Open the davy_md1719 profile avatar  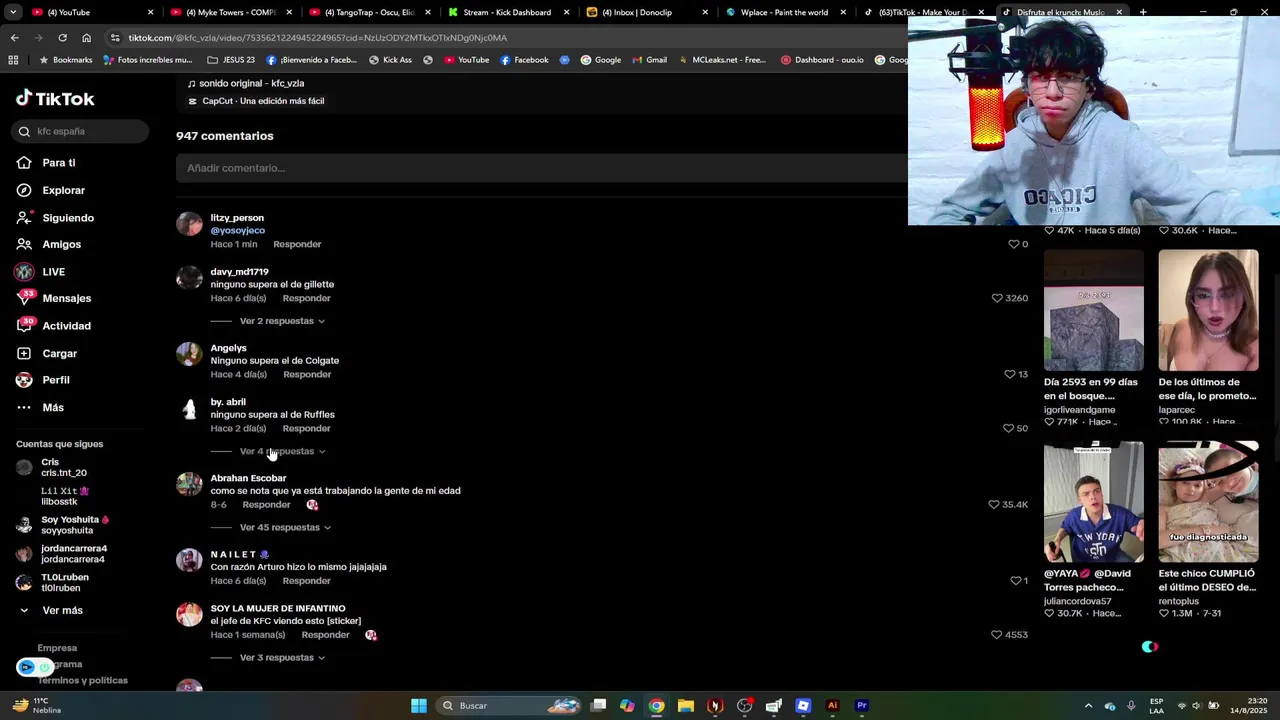pyautogui.click(x=189, y=278)
